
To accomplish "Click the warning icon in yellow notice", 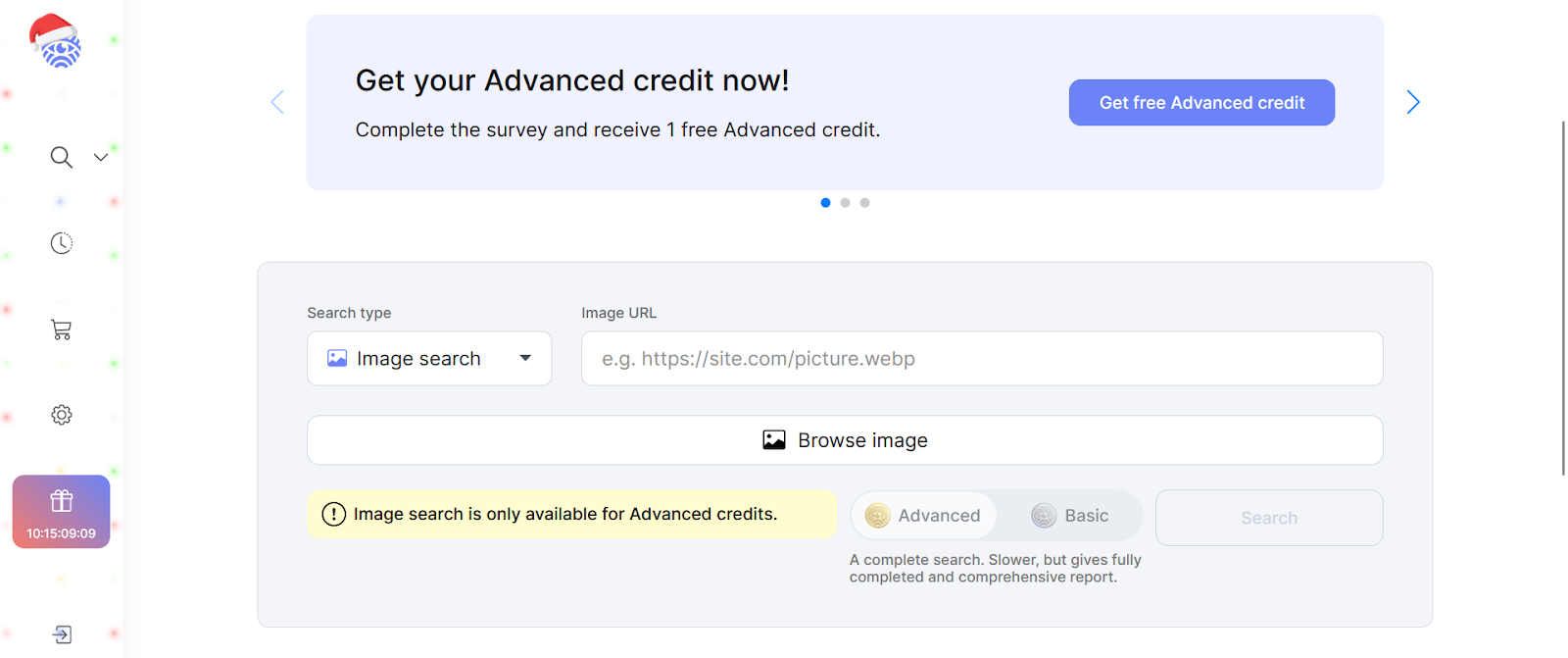I will [x=333, y=514].
